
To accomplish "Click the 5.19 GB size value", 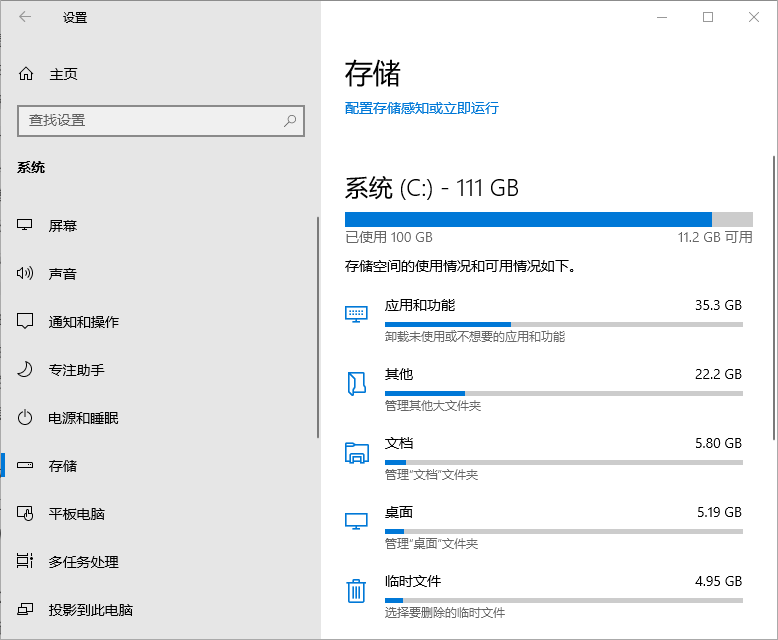I will pyautogui.click(x=719, y=512).
